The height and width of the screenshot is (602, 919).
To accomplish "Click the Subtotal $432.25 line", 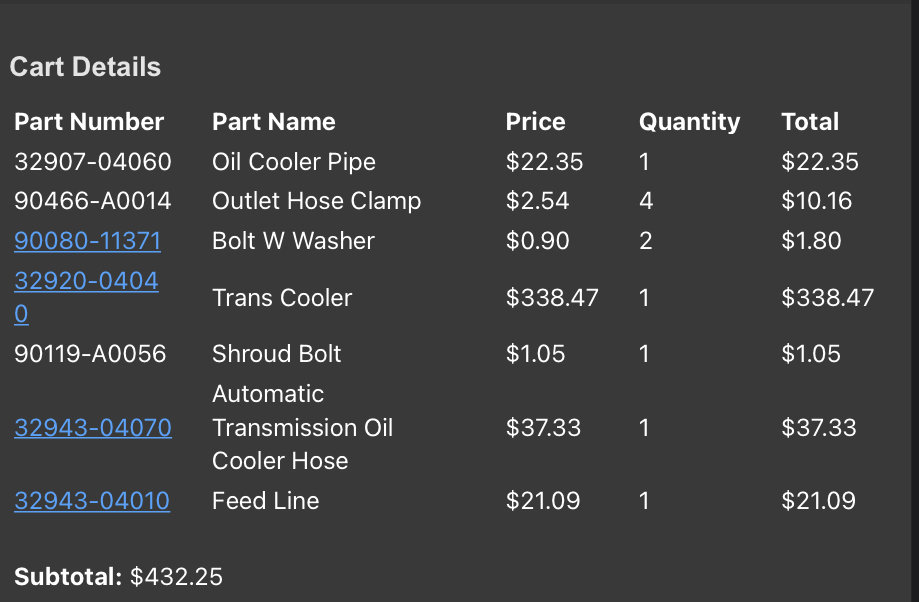I will [118, 577].
